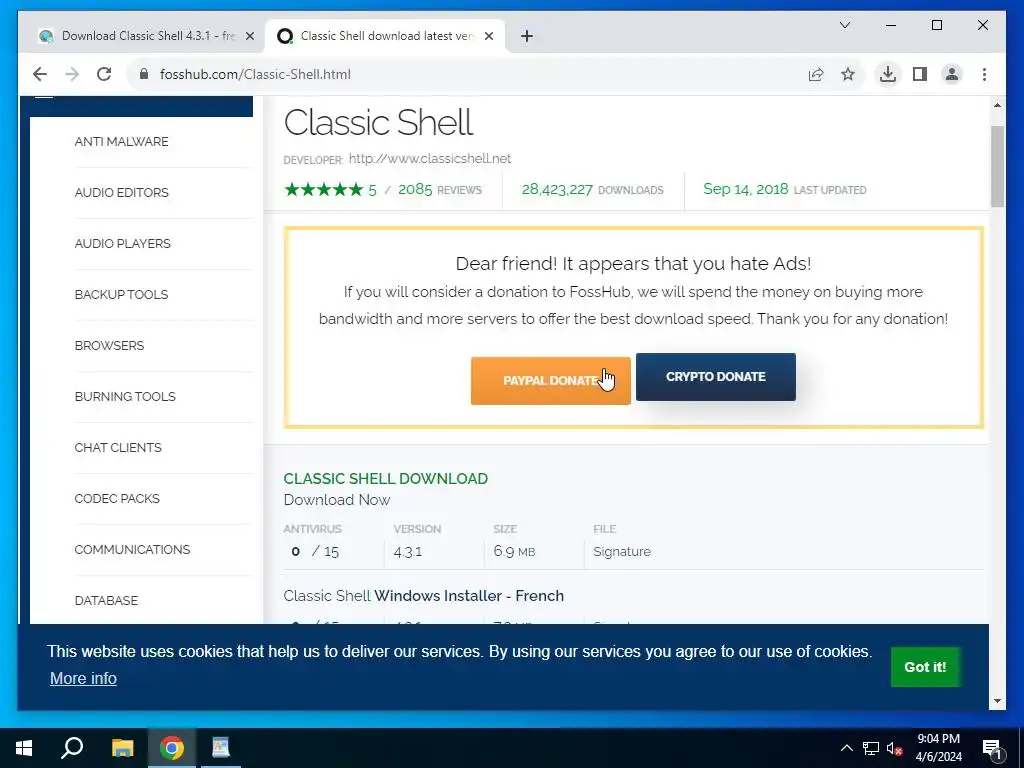The width and height of the screenshot is (1024, 768).
Task: Open BROWSERS category
Action: coord(109,345)
